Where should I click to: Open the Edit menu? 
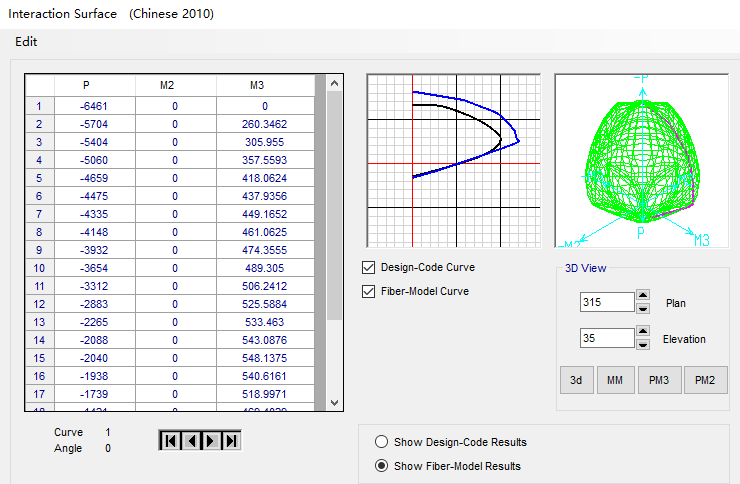coord(26,42)
